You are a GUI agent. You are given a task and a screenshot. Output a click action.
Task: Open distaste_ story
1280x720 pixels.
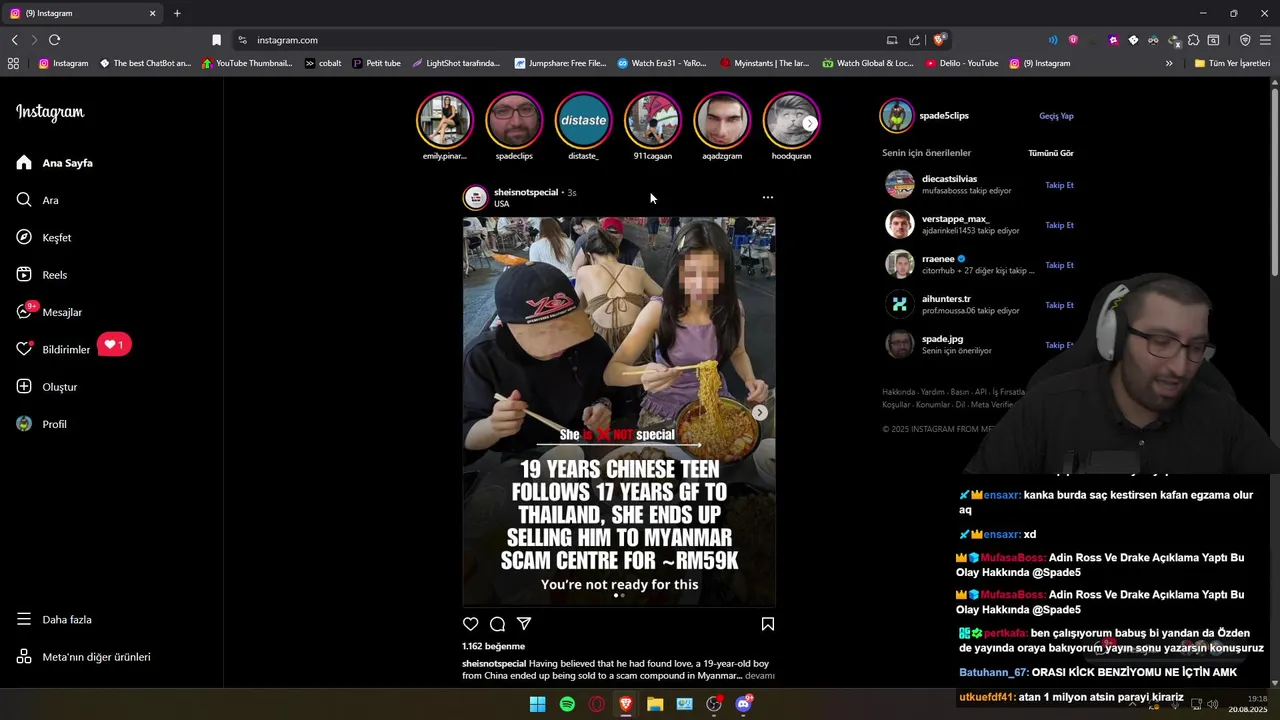[x=583, y=120]
